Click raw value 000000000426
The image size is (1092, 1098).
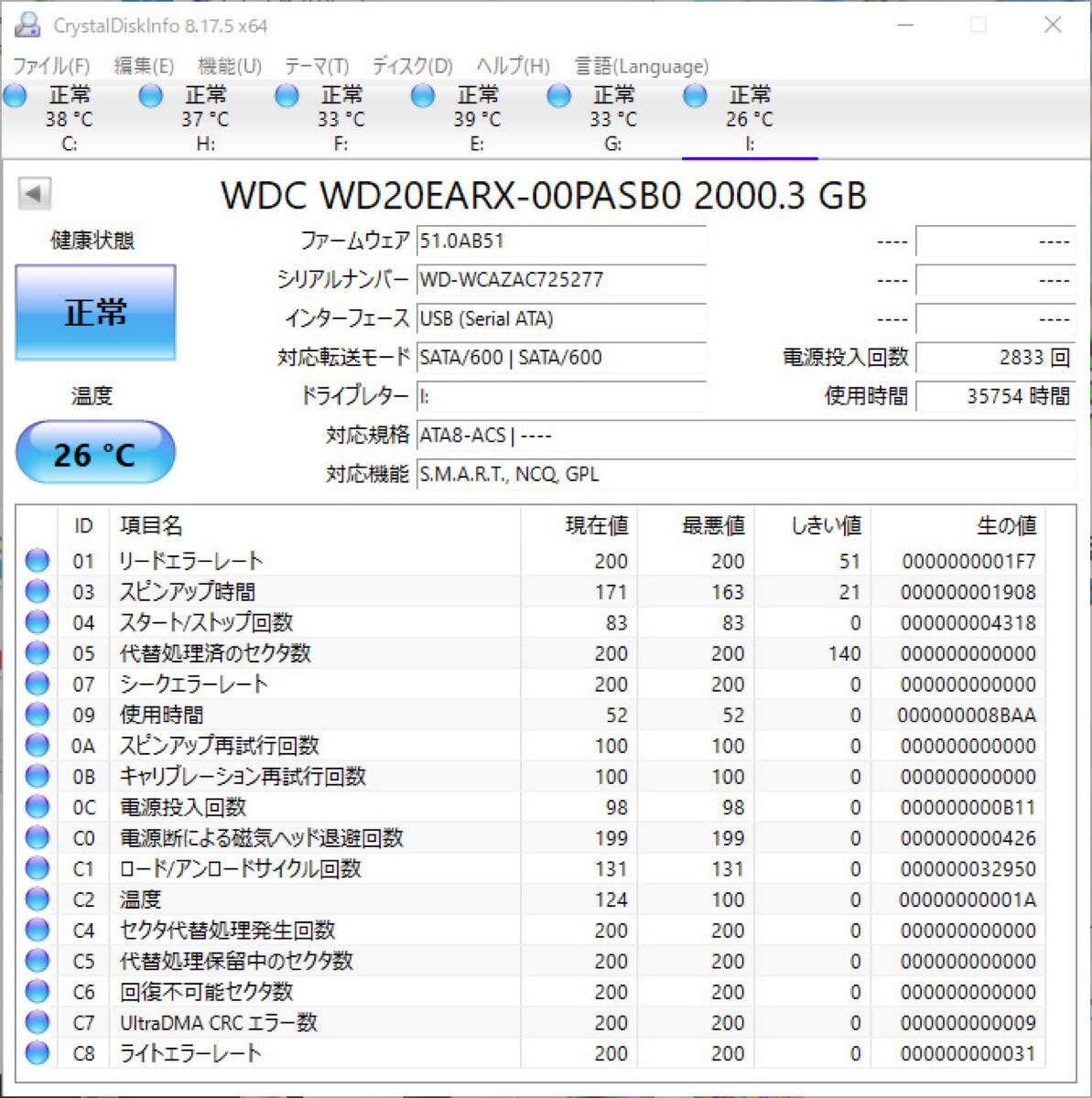[x=968, y=838]
